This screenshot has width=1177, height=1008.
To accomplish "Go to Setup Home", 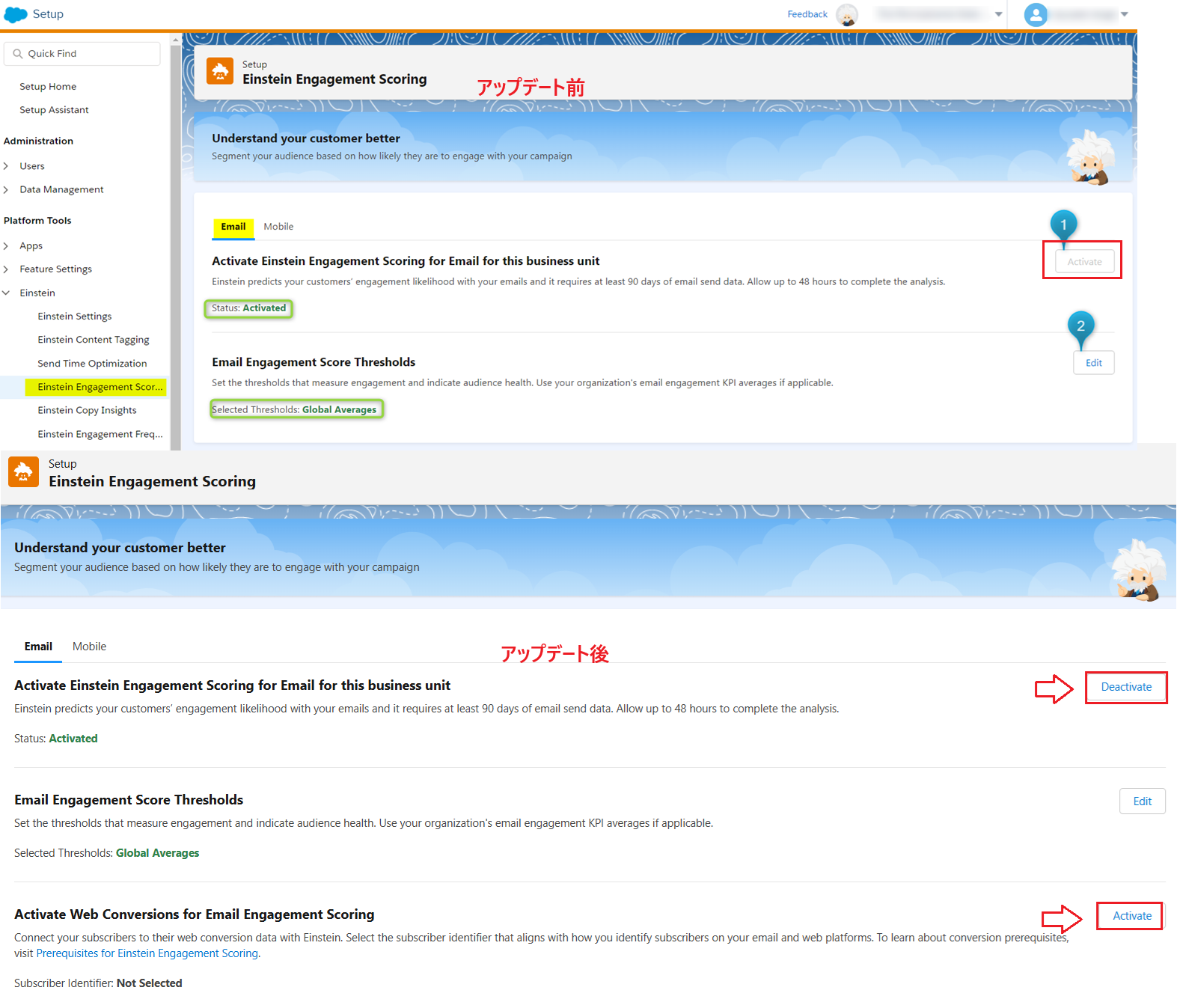I will coord(48,87).
